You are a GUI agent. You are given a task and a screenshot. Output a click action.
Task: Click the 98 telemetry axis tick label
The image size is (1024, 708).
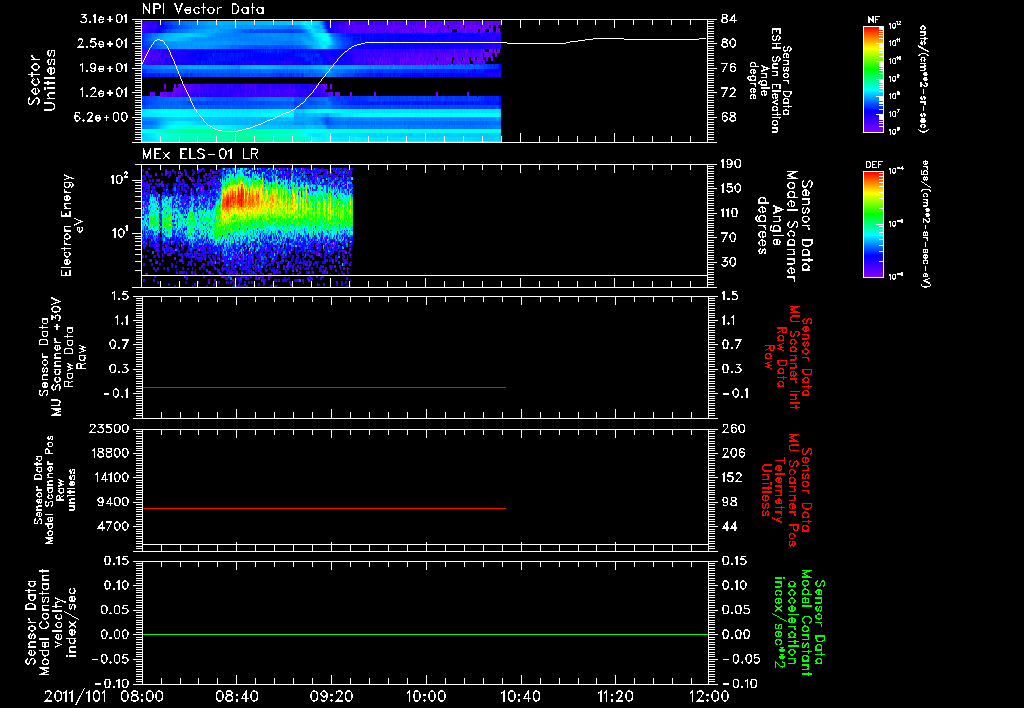point(729,502)
